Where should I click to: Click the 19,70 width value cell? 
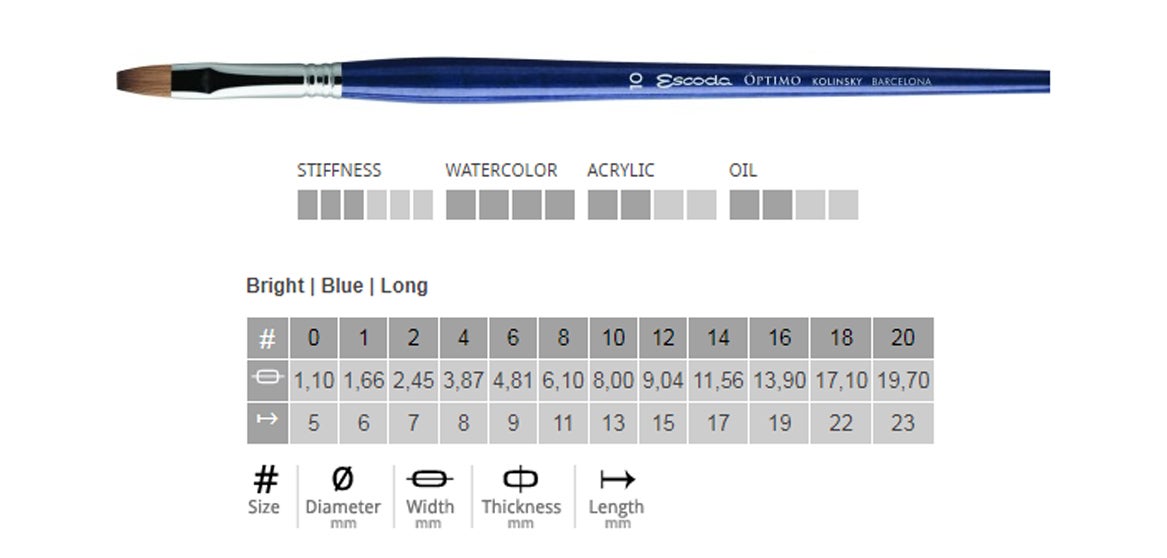point(902,380)
